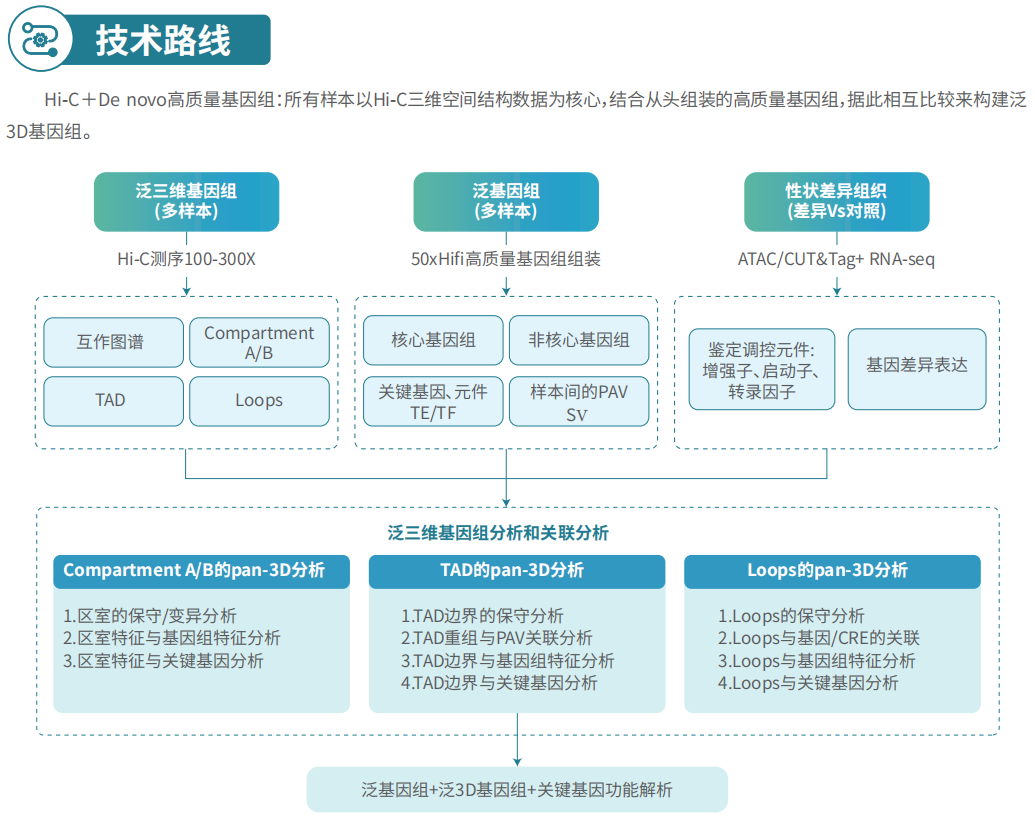The width and height of the screenshot is (1035, 821).
Task: Click the 核心基因组 box
Action: point(433,340)
